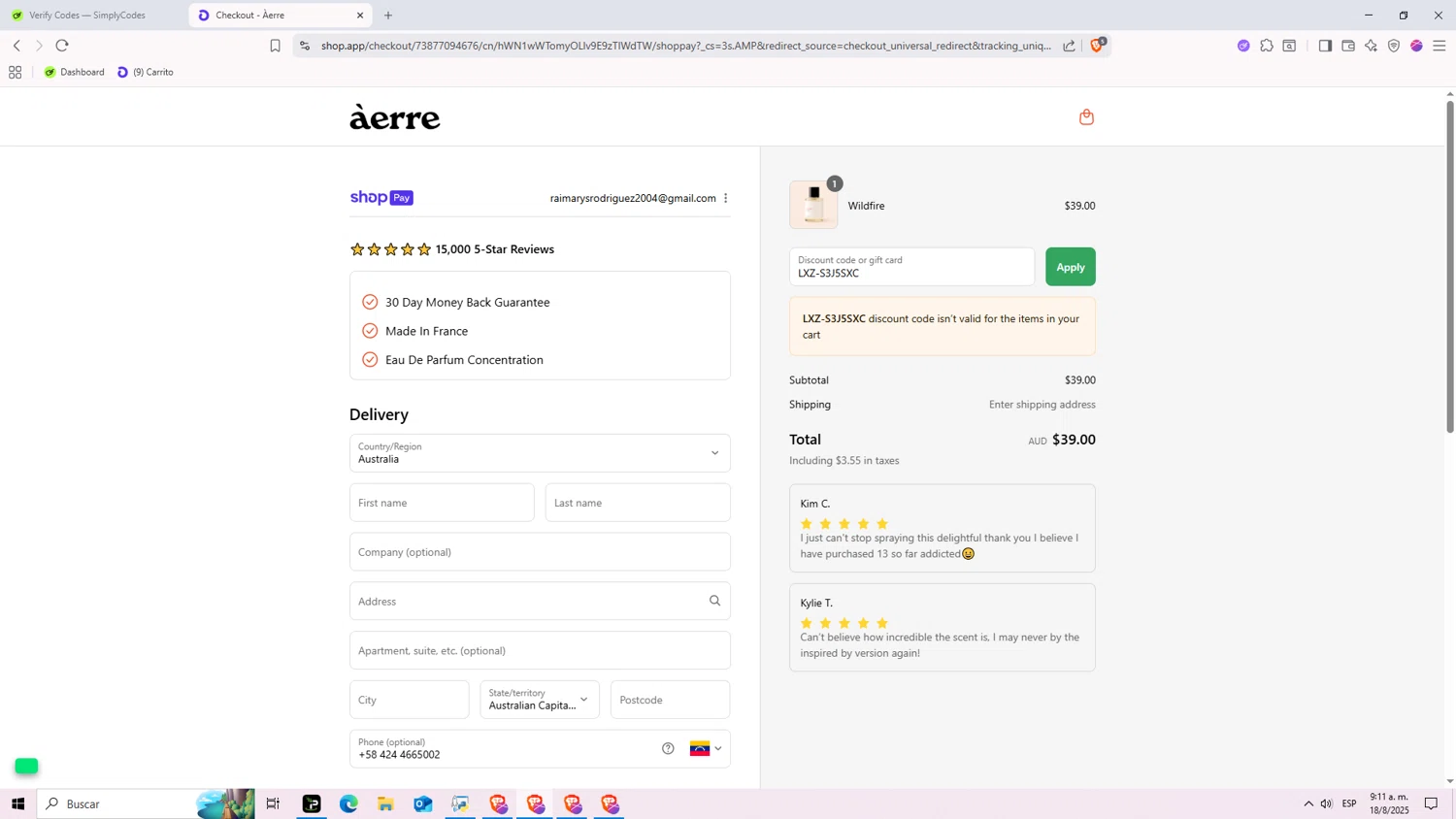
Task: Click the phone help question mark icon
Action: click(x=668, y=748)
